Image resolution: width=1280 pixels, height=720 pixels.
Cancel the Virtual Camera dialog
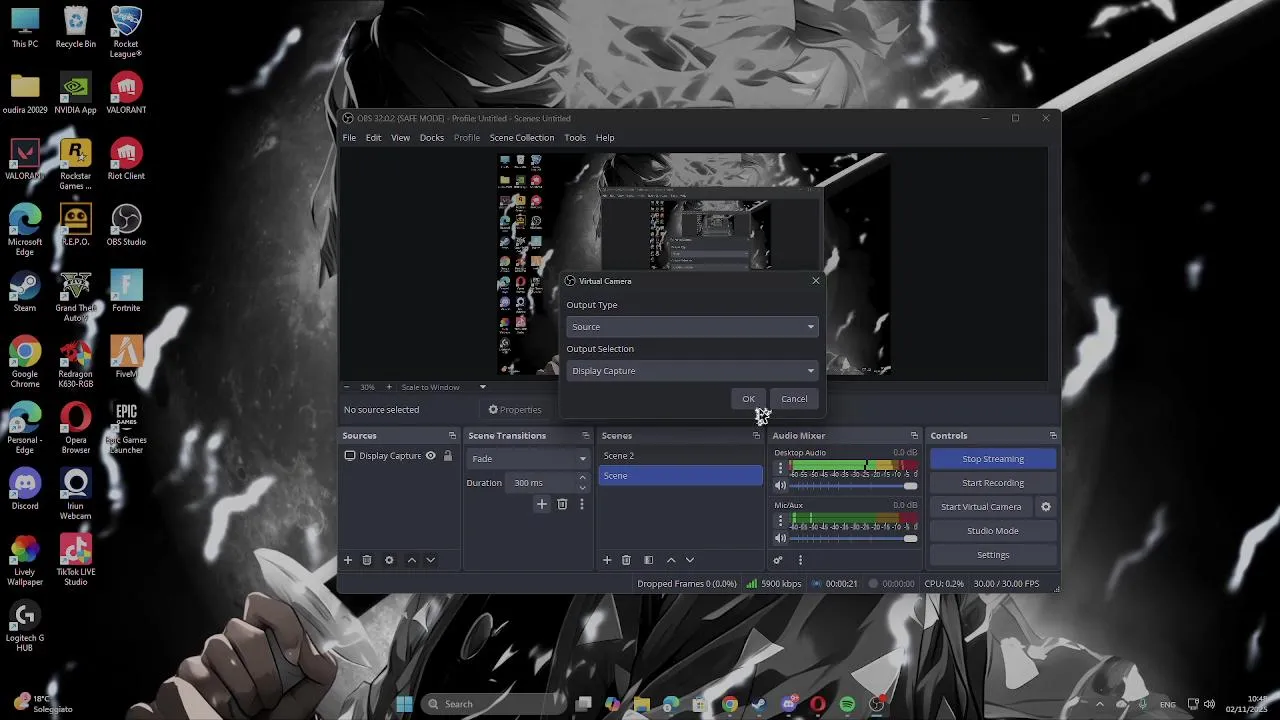(794, 399)
